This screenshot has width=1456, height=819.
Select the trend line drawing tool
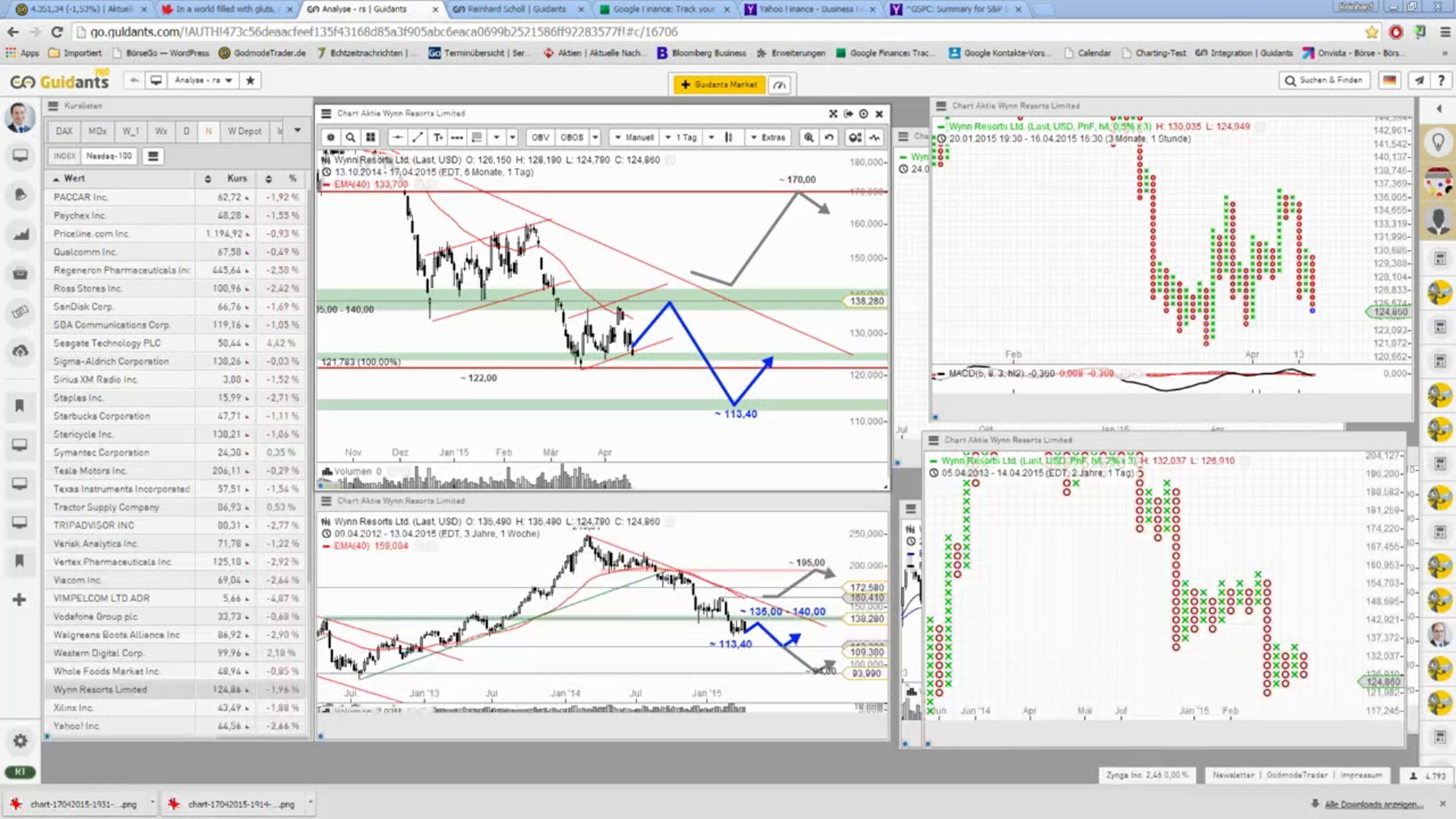[x=417, y=138]
